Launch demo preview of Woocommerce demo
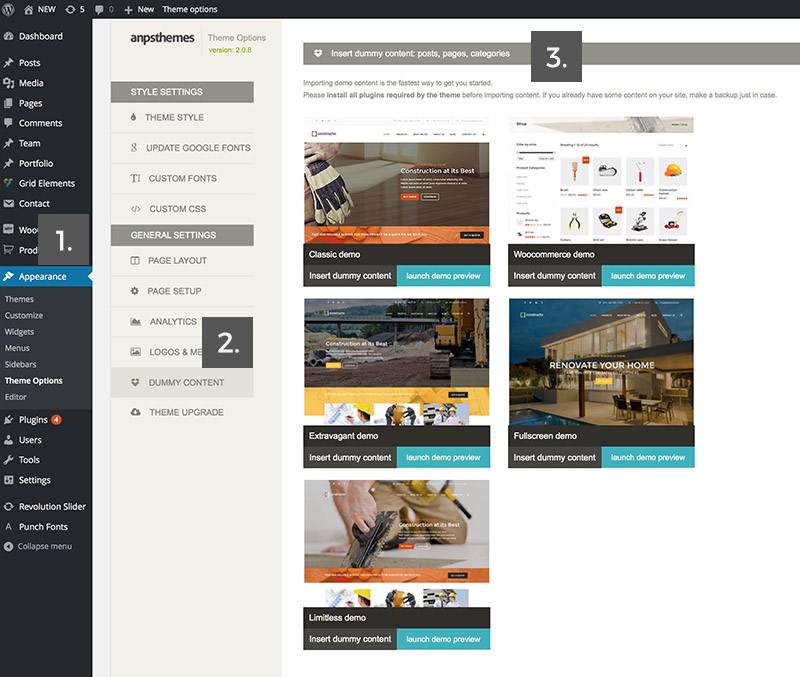 pyautogui.click(x=648, y=276)
